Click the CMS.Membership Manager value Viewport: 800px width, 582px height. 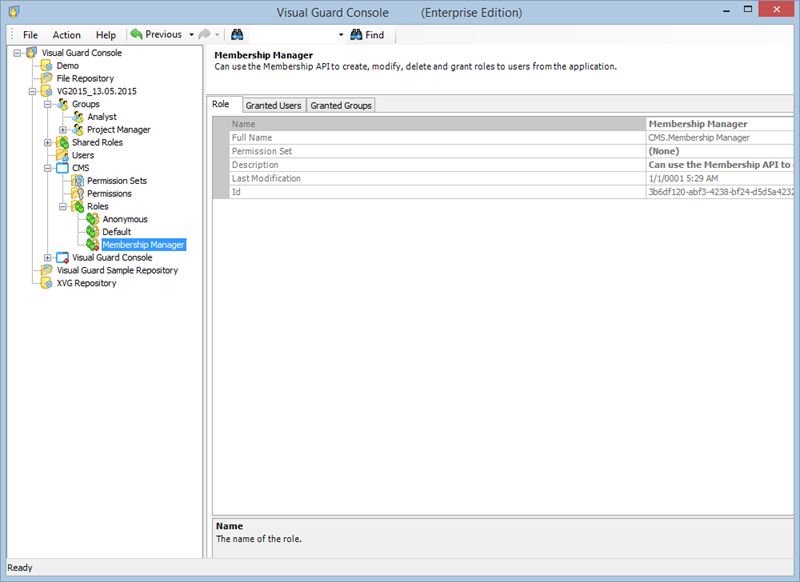pos(699,138)
